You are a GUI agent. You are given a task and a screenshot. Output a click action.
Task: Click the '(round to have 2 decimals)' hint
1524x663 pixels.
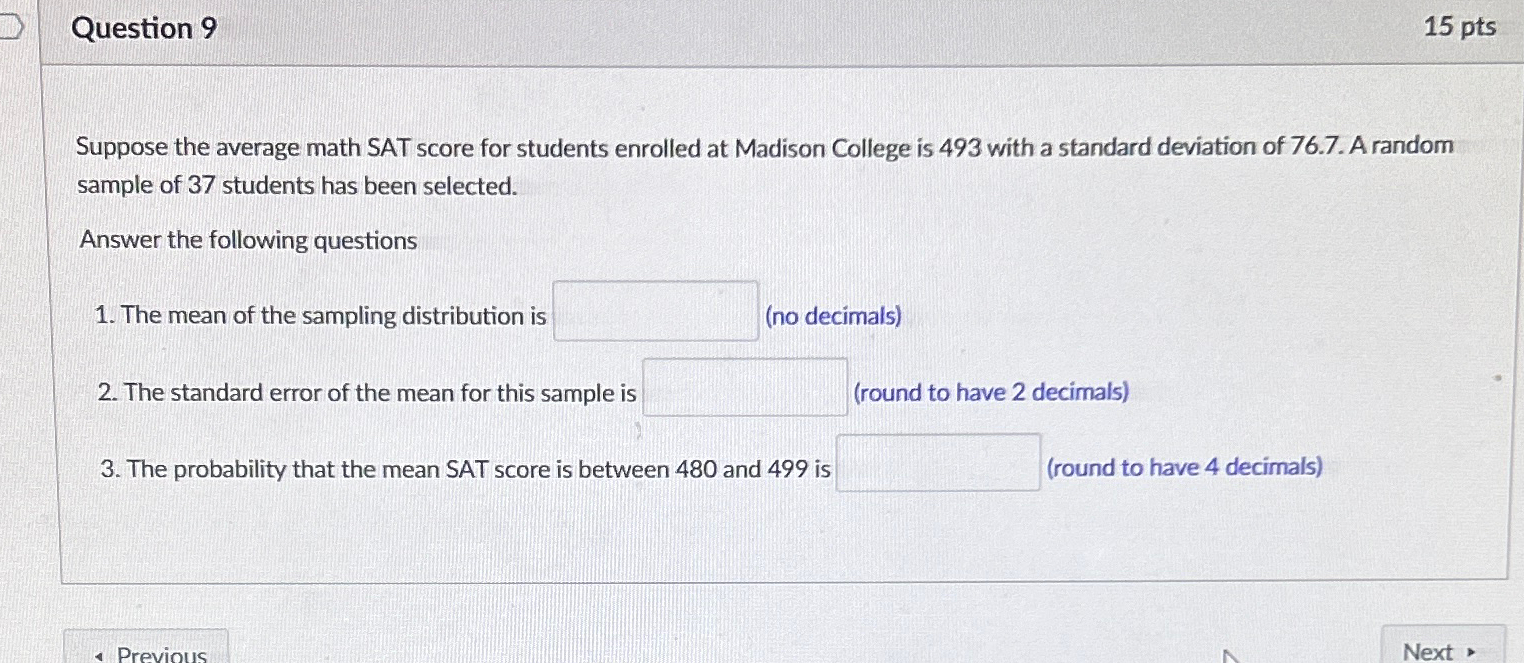point(991,392)
